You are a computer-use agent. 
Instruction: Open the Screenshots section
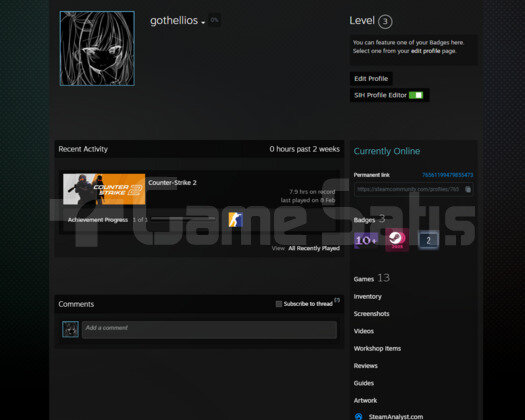pos(371,313)
